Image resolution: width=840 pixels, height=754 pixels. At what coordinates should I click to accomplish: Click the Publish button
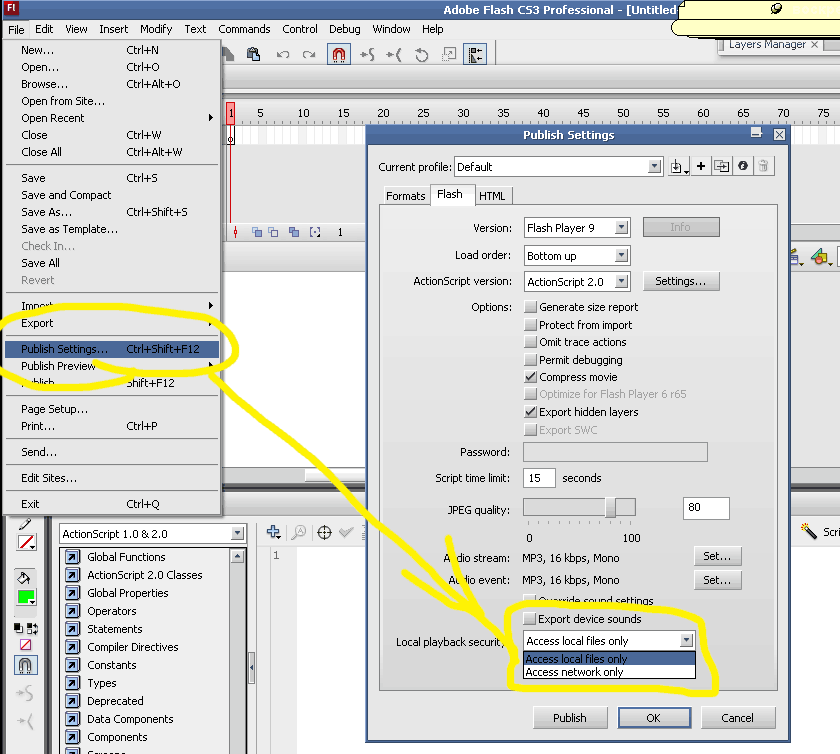[570, 718]
